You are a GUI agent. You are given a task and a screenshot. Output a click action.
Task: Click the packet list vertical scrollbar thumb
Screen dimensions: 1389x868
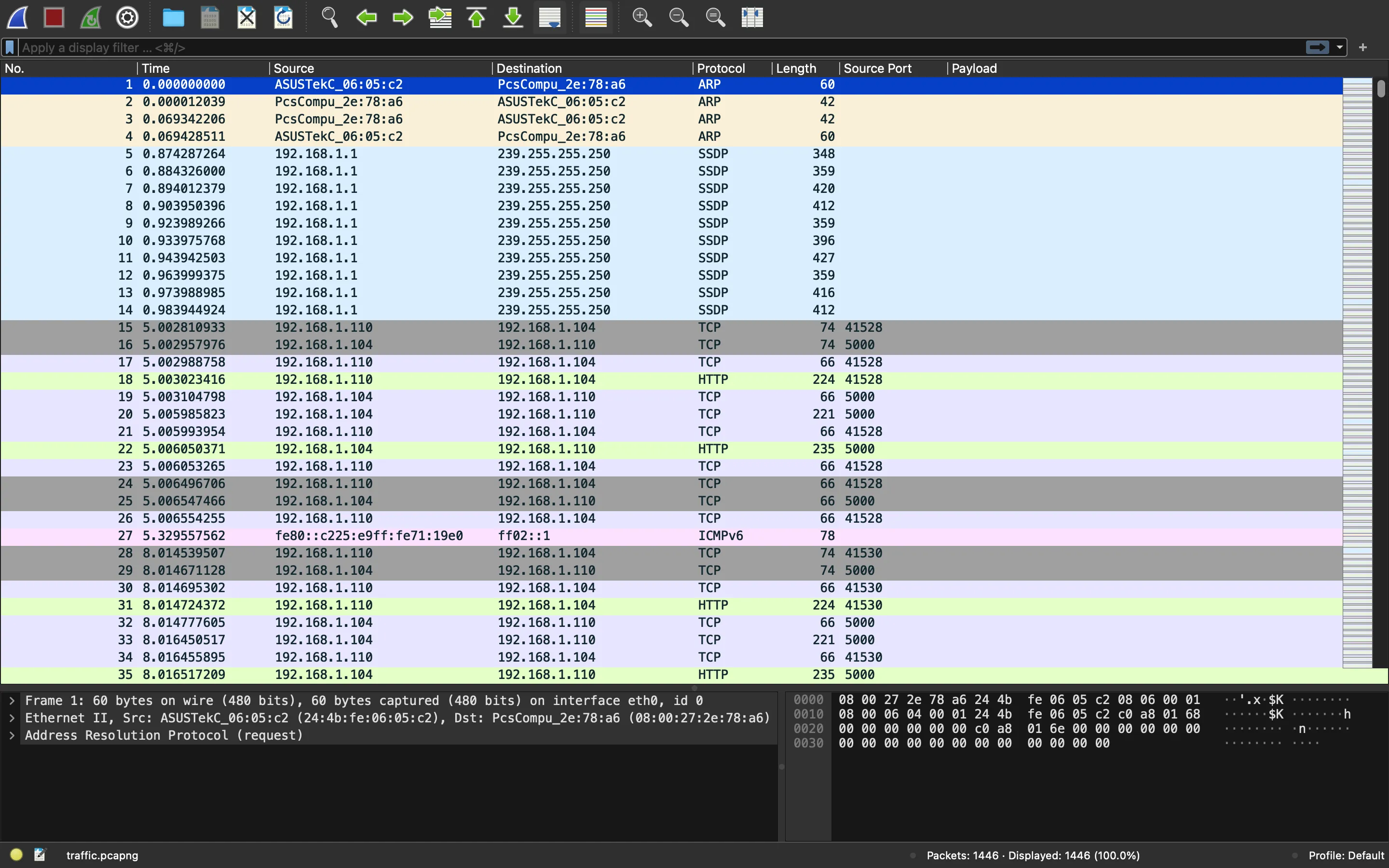tap(1381, 89)
